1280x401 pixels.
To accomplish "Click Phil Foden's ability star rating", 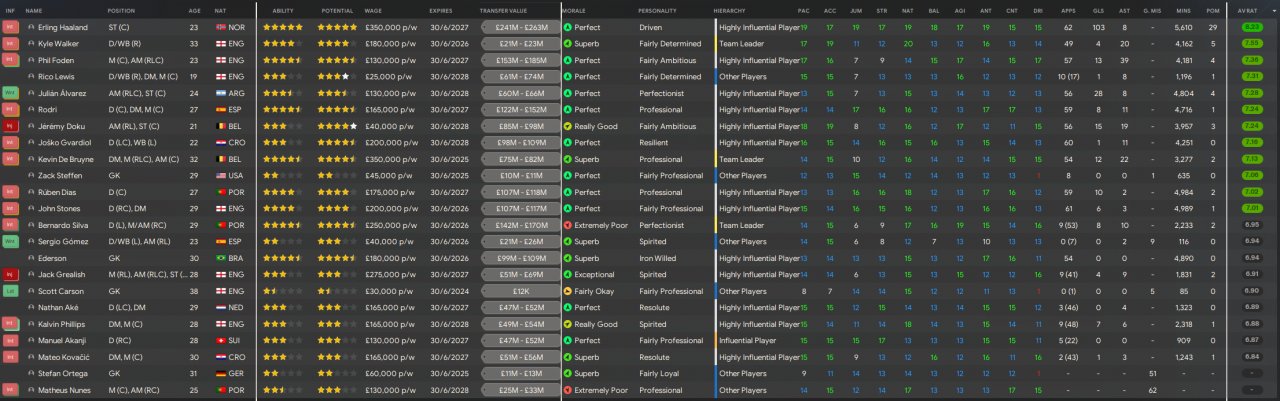I will 283,60.
